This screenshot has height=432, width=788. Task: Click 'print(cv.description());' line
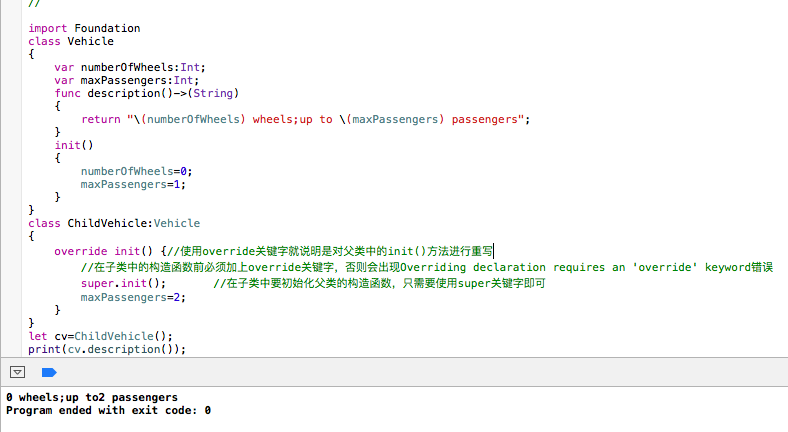pos(107,349)
